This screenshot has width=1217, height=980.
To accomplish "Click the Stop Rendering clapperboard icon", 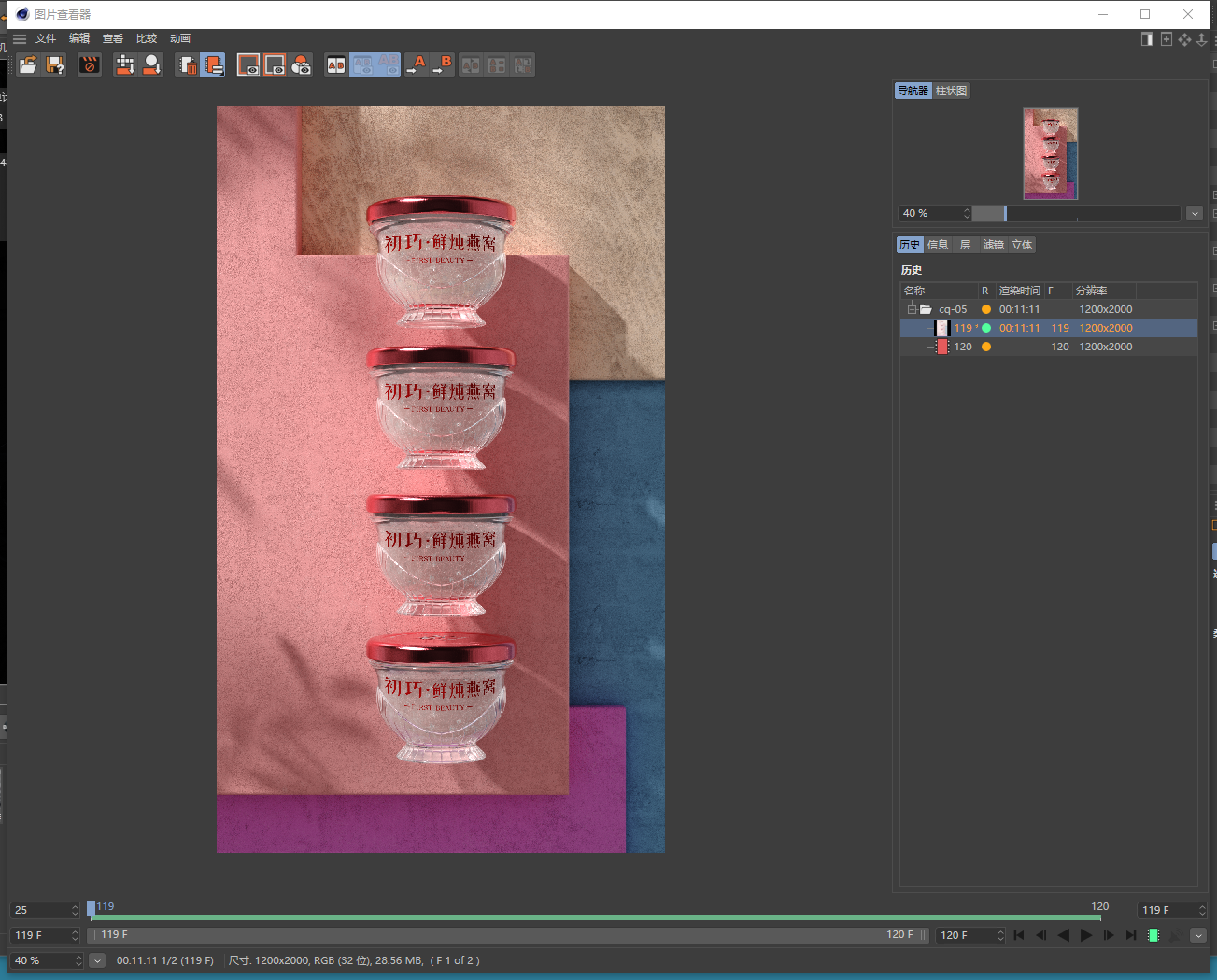I will (x=90, y=64).
